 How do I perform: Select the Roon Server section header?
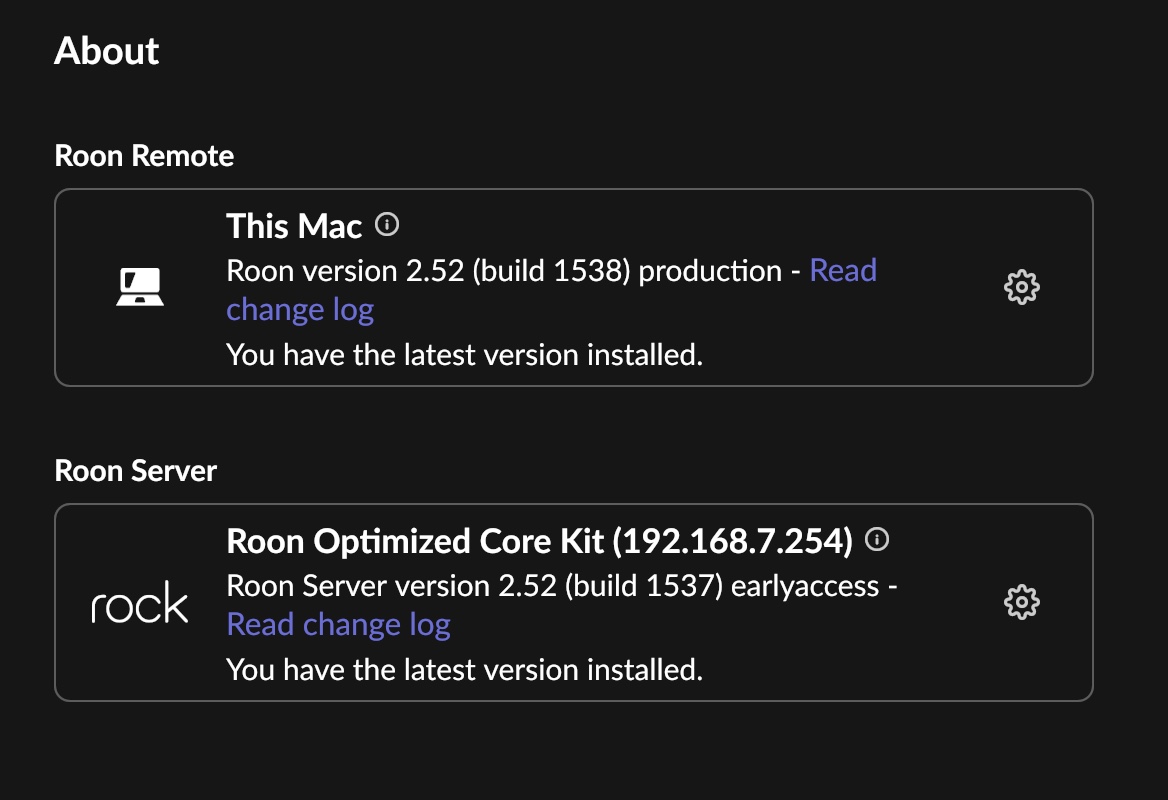coord(135,470)
